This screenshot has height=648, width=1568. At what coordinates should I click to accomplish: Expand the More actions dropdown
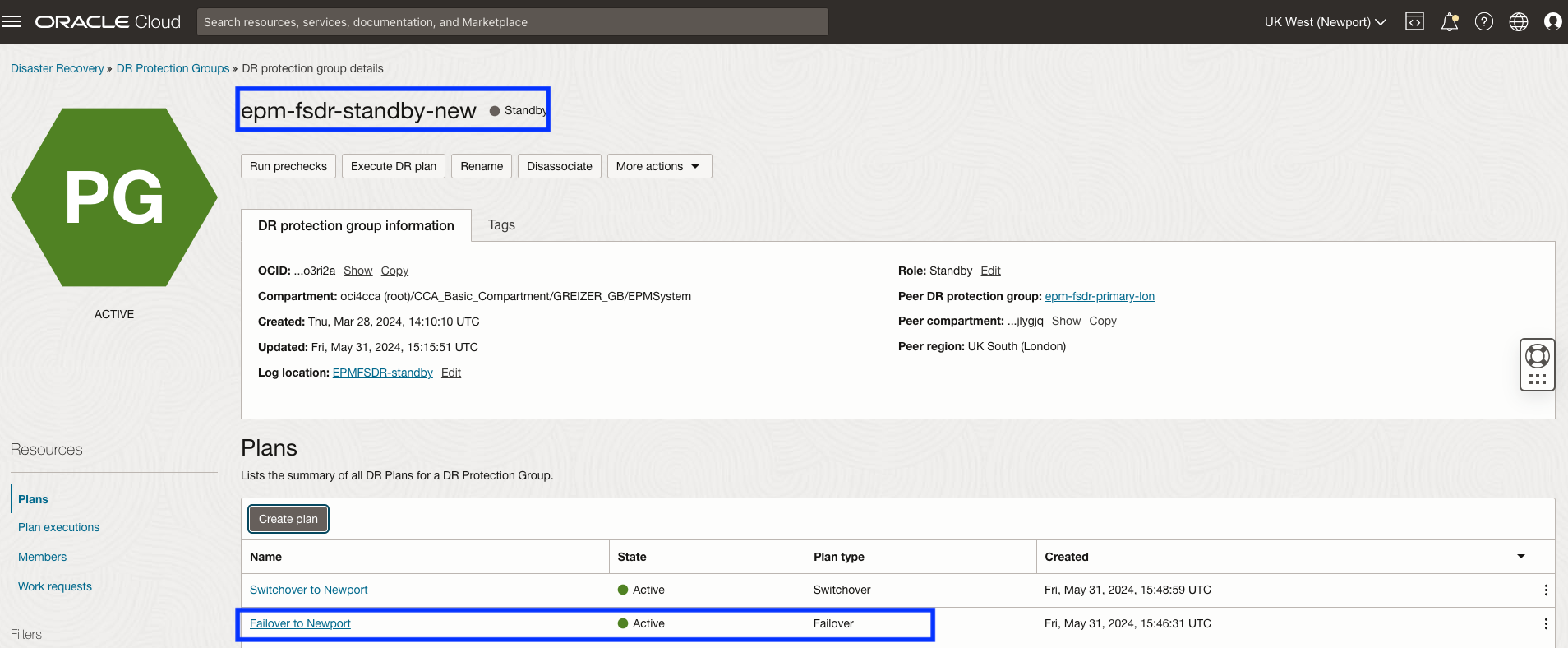pos(659,166)
